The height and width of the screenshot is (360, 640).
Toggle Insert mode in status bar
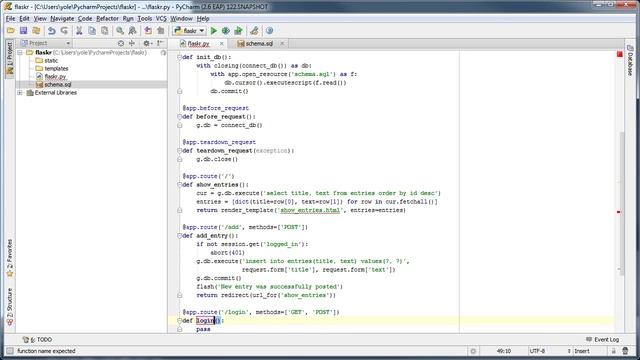click(x=582, y=351)
